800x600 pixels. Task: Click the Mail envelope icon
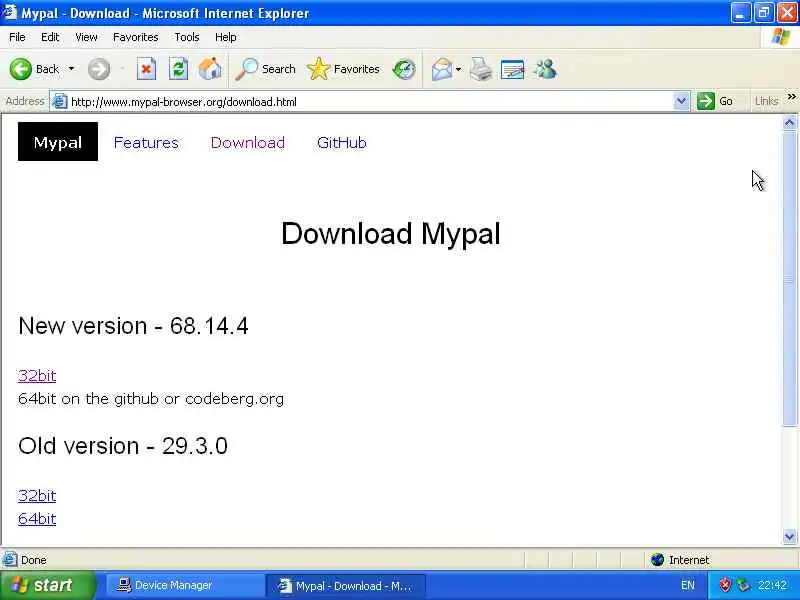coord(441,69)
